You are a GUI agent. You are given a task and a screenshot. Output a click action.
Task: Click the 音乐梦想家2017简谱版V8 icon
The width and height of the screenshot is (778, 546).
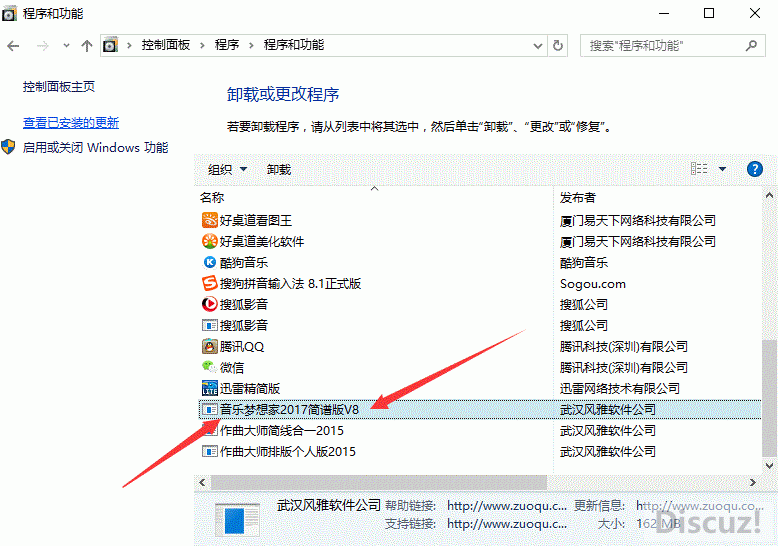click(x=209, y=410)
